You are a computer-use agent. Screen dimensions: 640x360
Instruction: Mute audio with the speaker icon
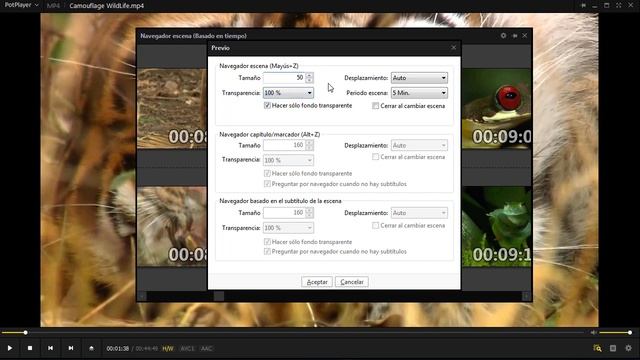click(x=593, y=333)
